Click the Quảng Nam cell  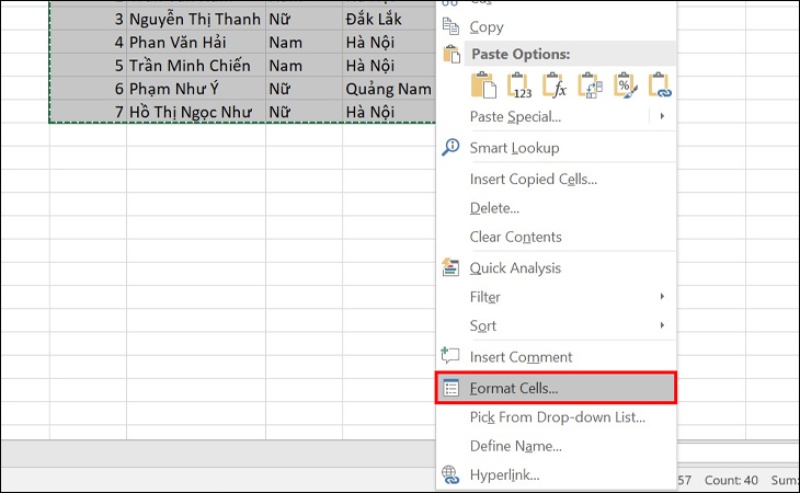[x=389, y=88]
